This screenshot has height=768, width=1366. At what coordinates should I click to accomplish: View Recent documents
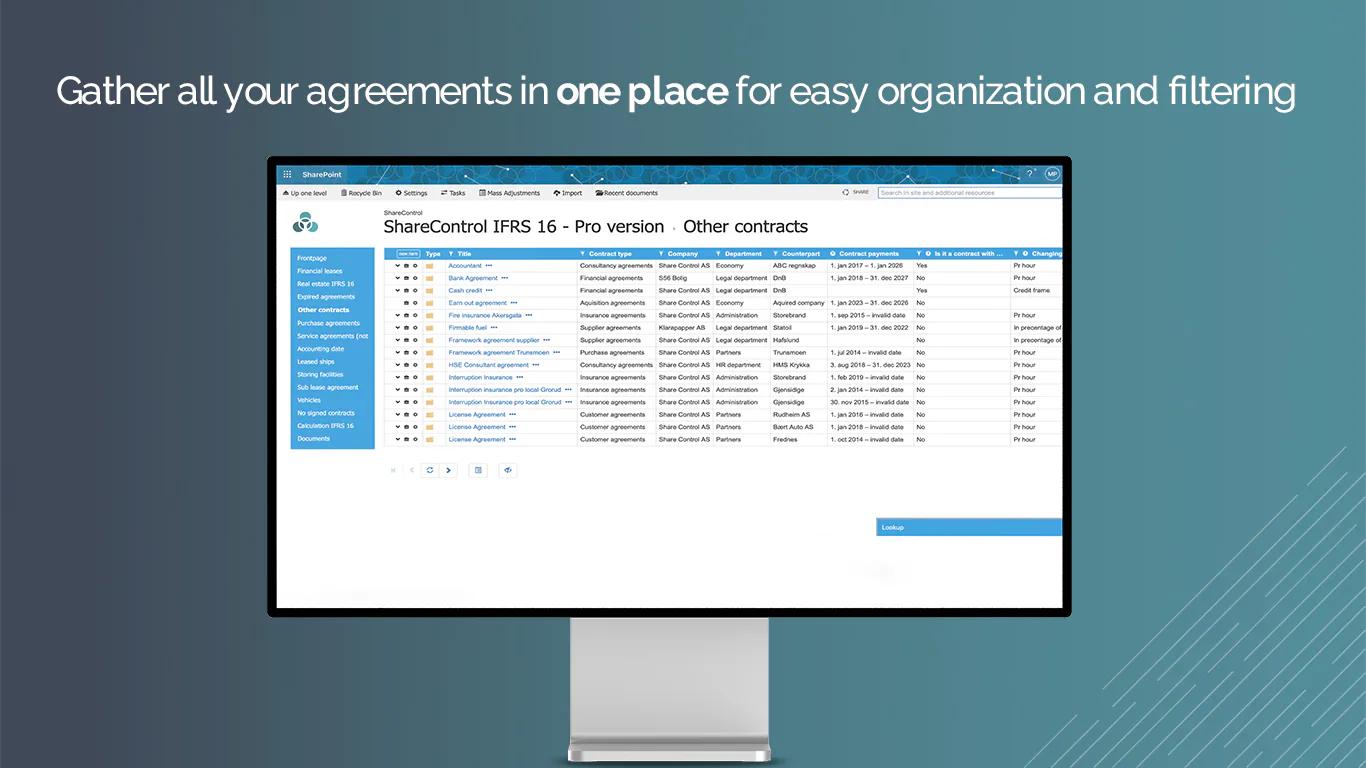(628, 193)
